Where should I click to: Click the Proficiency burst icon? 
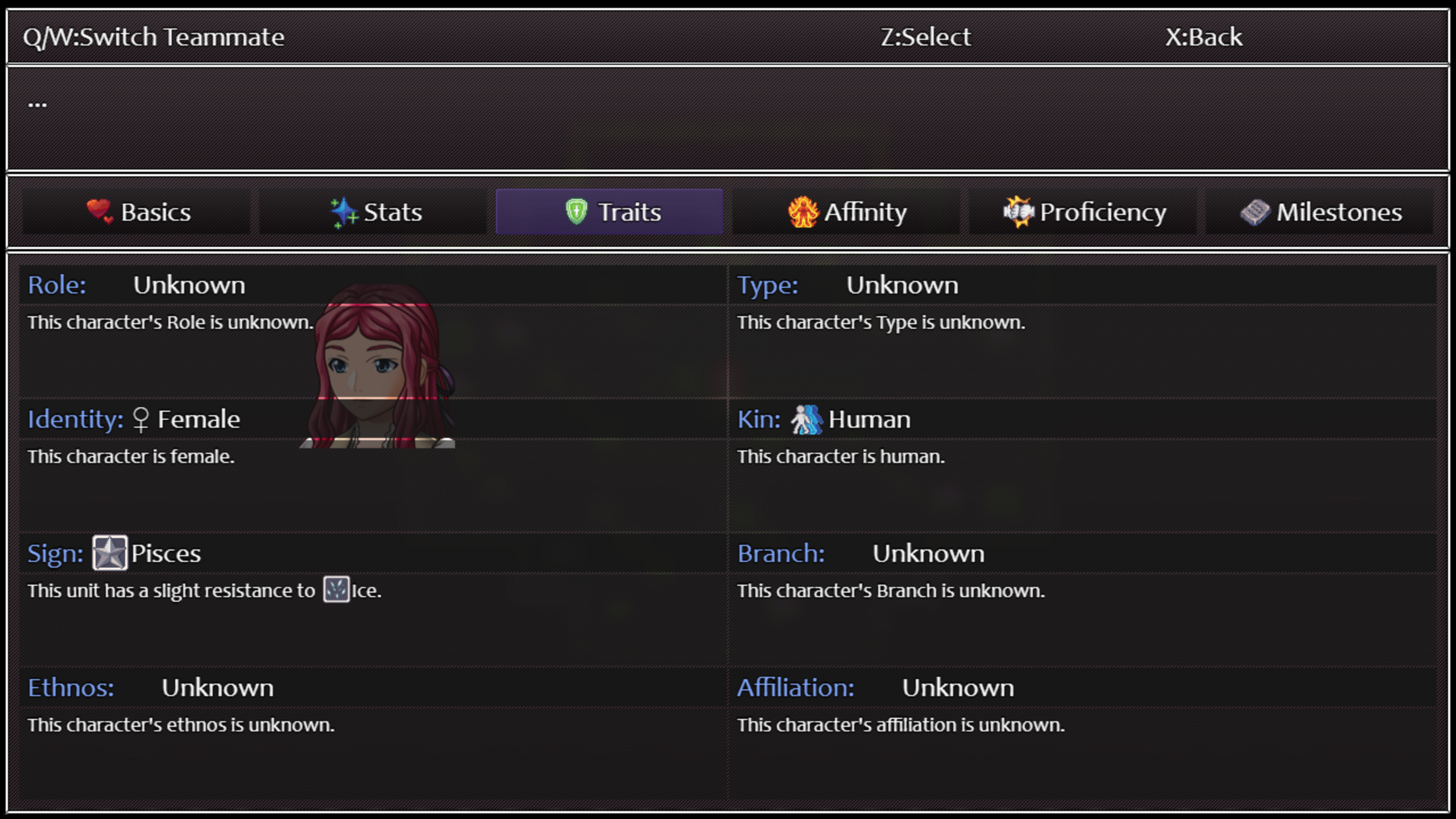[1018, 212]
